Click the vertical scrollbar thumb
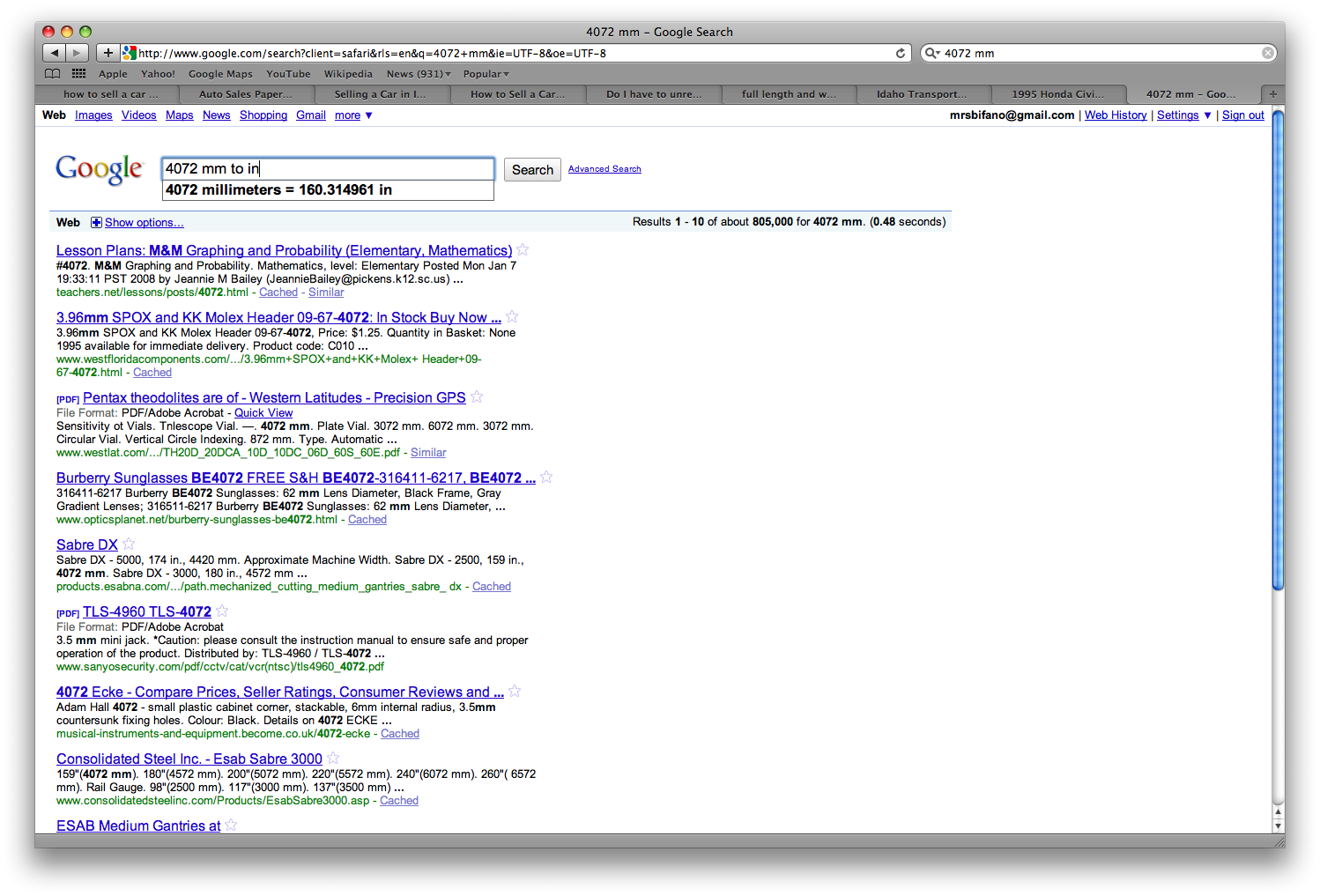Viewport: 1320px width, 896px height. [1278, 350]
